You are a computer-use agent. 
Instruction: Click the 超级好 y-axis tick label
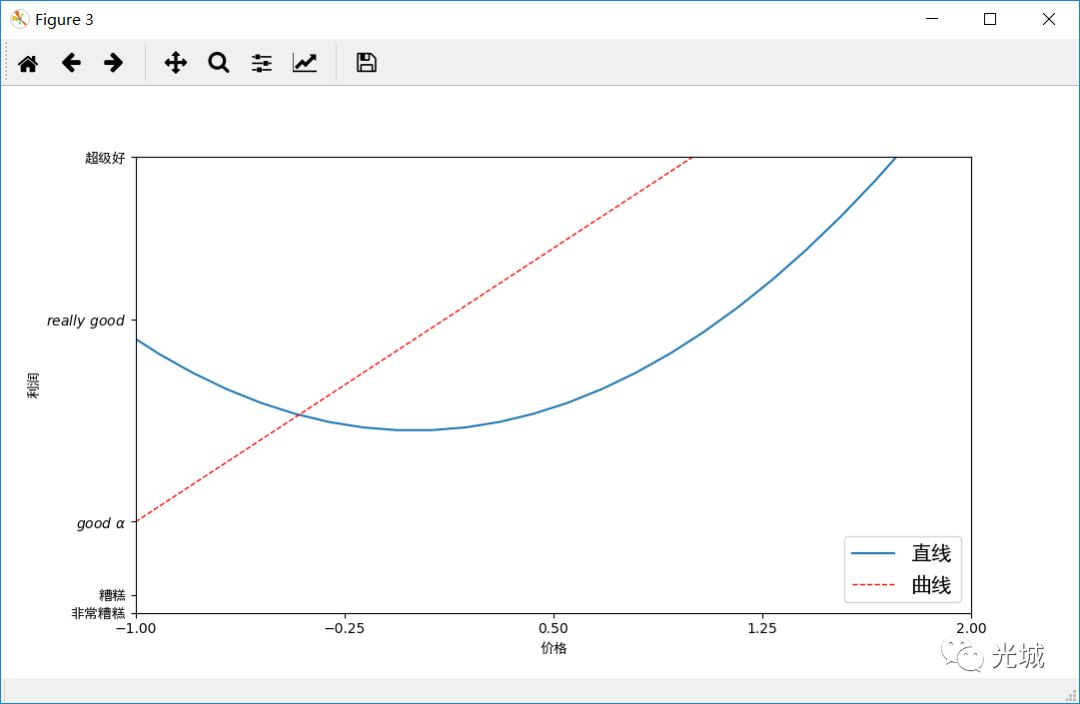(x=105, y=158)
